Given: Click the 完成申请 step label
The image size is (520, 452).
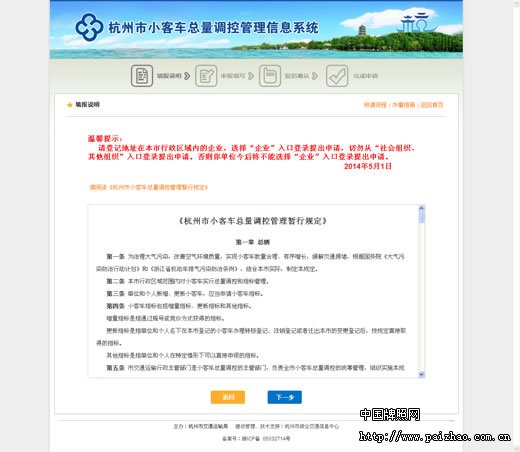Looking at the screenshot, I should click(x=365, y=76).
